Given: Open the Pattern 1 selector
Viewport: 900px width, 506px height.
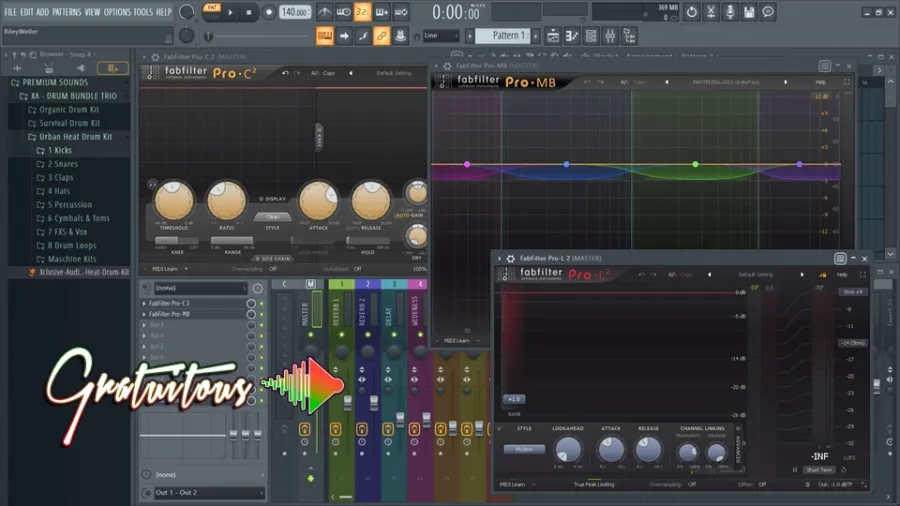Looking at the screenshot, I should (505, 36).
